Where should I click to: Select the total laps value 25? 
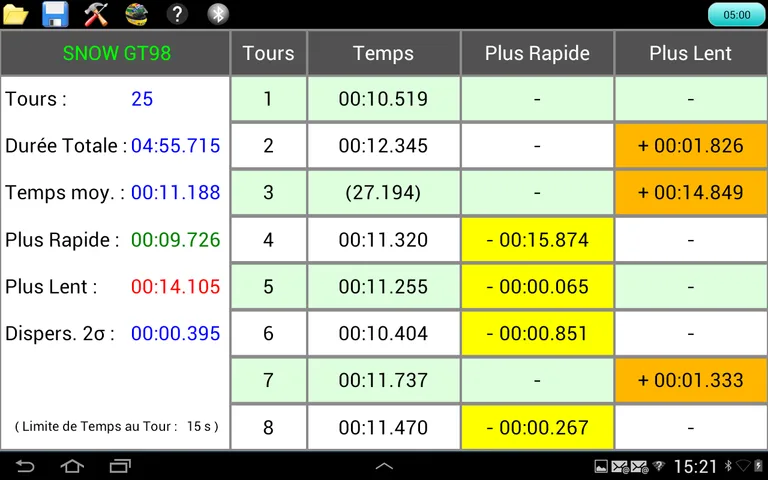click(x=142, y=99)
